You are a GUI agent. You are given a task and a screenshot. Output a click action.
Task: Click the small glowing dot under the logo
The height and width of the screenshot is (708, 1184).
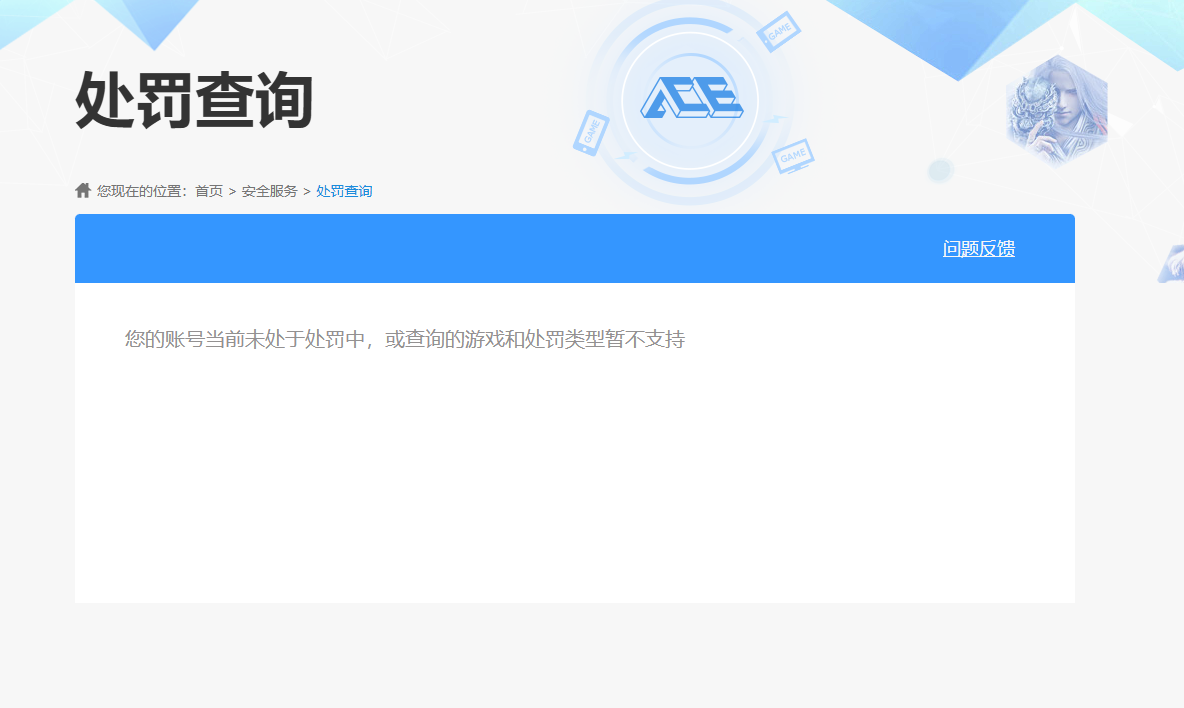tap(941, 169)
